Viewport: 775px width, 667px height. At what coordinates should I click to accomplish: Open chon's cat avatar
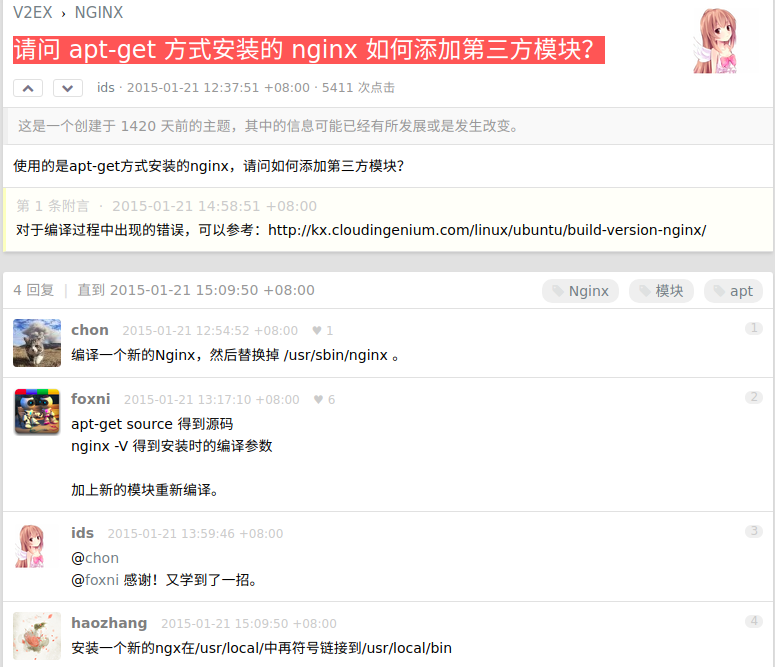point(37,343)
